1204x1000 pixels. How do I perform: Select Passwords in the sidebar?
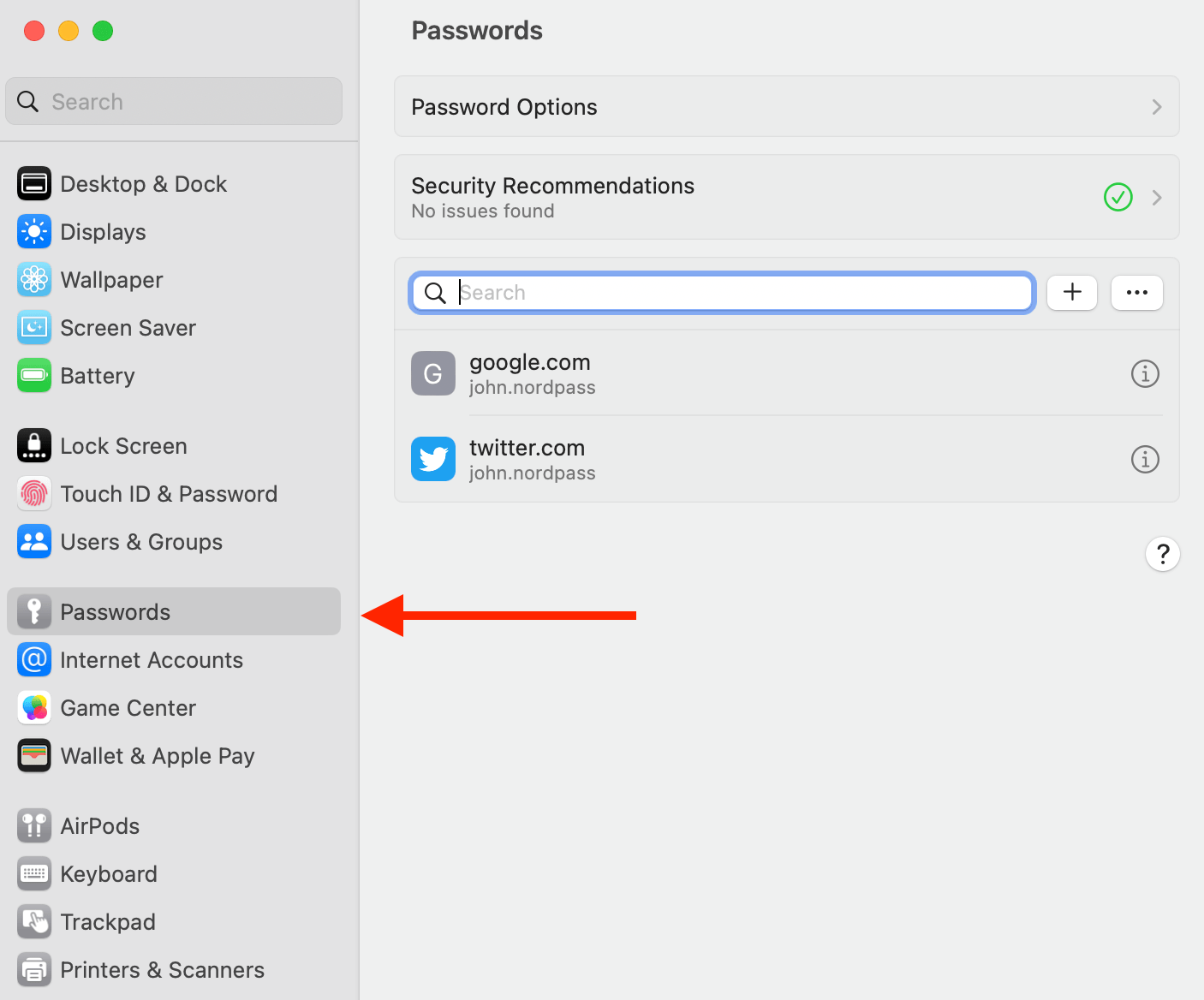tap(115, 611)
